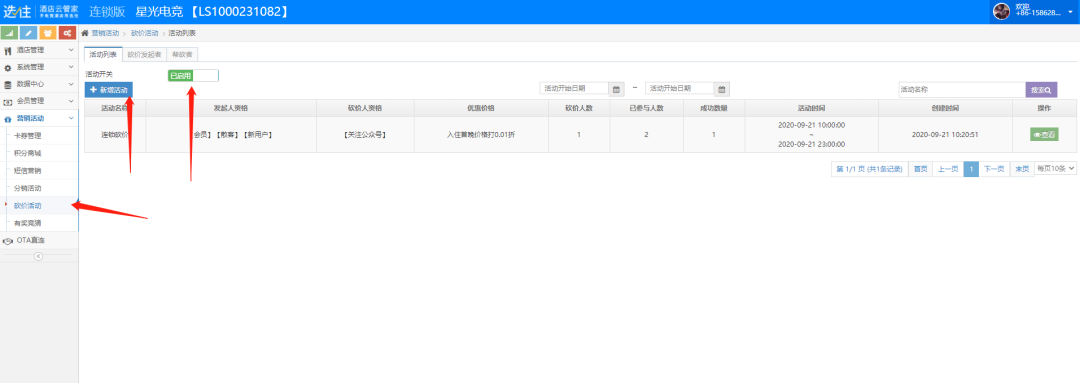Toggle the 已启用 activity switch
Viewport: 1080px width, 383px height.
(193, 75)
